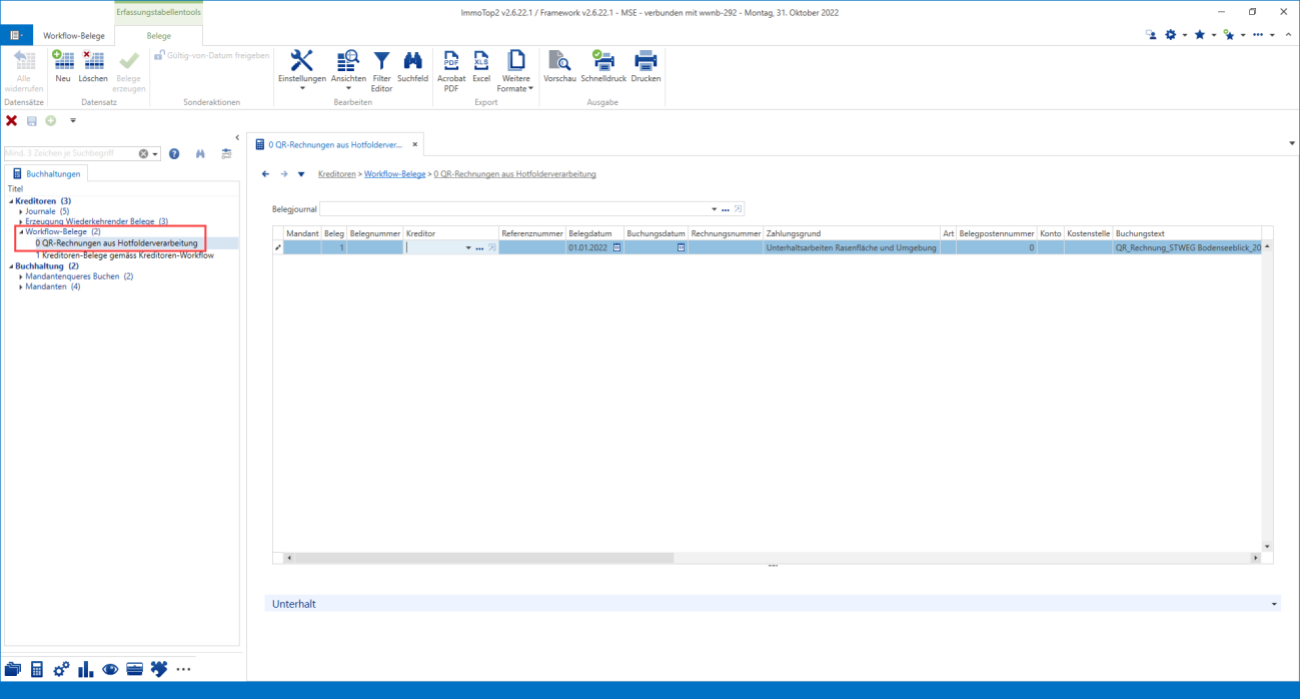Expand the Journale tree node
This screenshot has width=1300, height=699.
[x=20, y=212]
